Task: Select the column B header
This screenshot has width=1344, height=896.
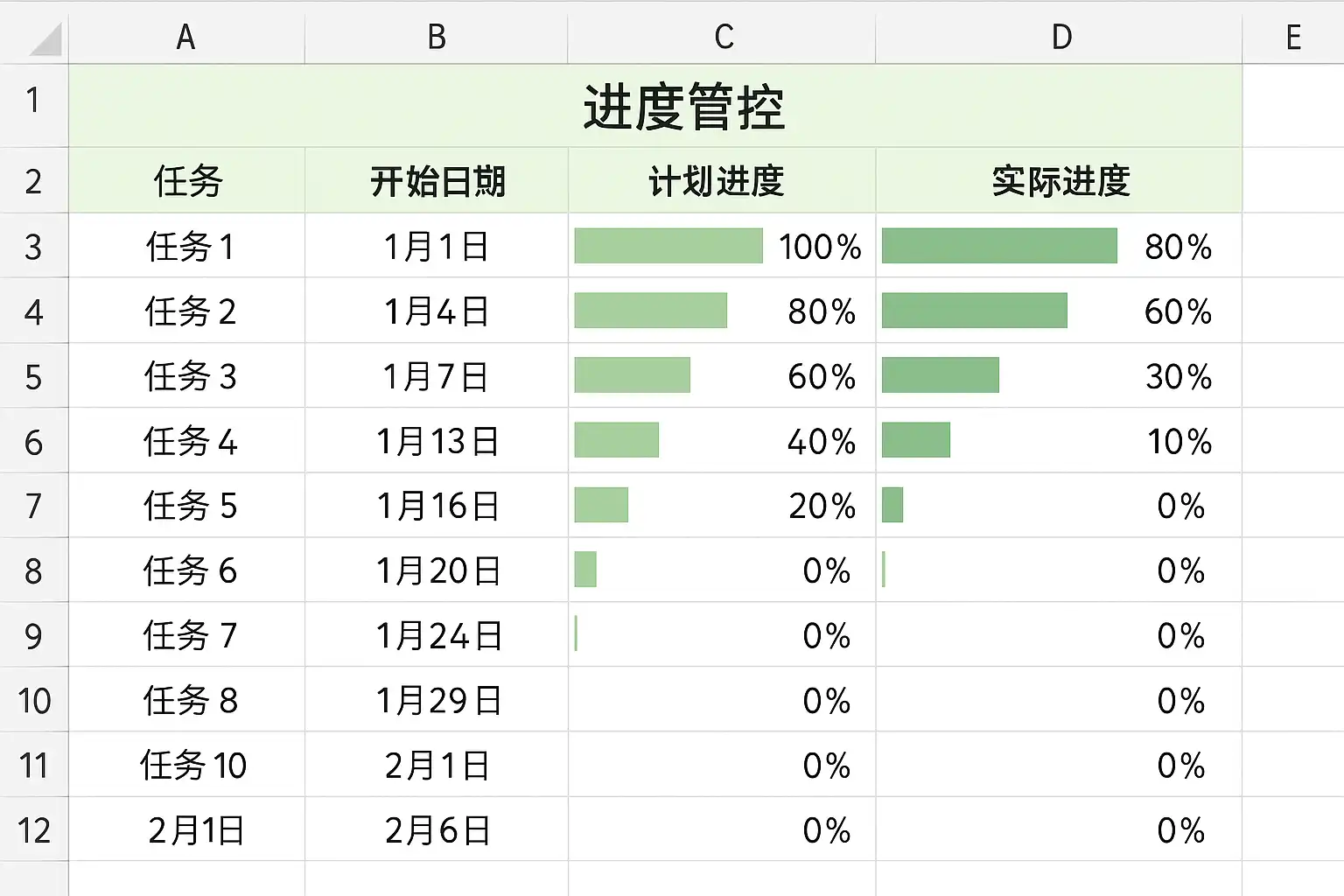Action: pos(437,38)
